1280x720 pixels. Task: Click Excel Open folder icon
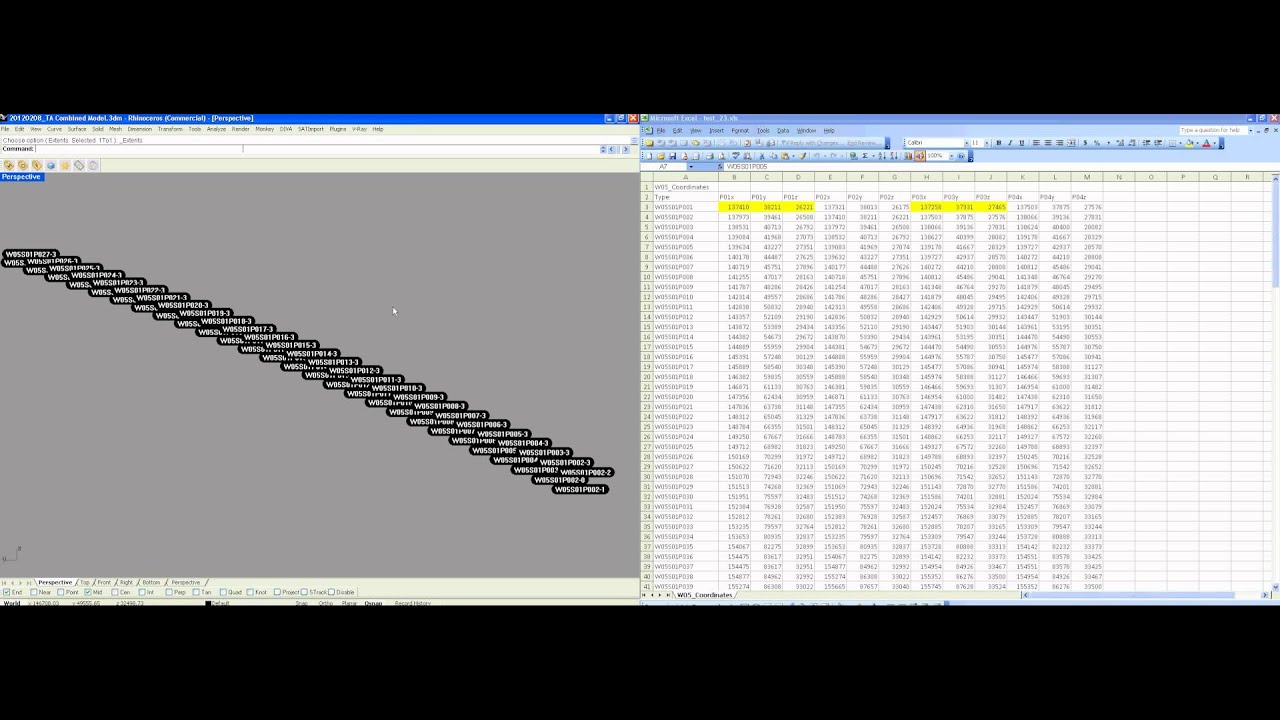tap(661, 156)
